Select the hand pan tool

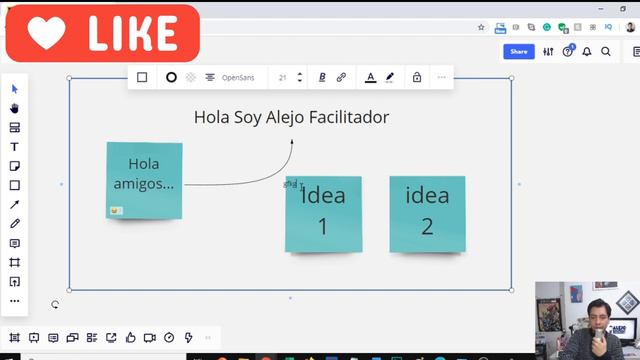(15, 108)
